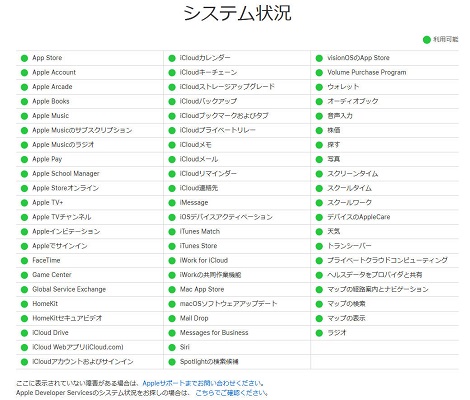Viewport: 470px width, 400px height.
Task: Click the green status dot beside トランシーバー
Action: point(319,246)
